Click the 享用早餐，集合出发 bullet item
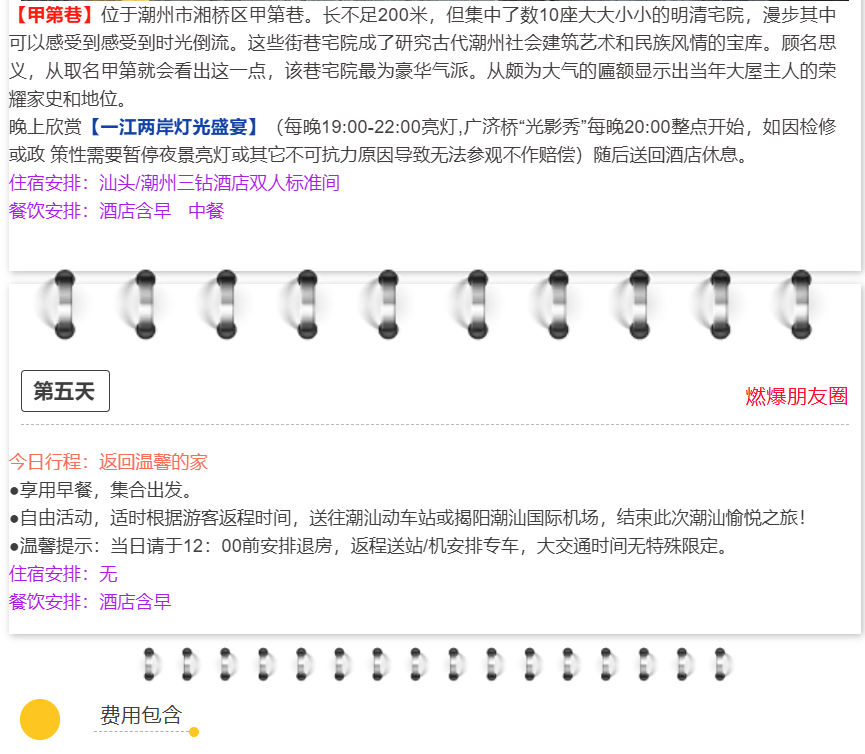This screenshot has height=754, width=865. [101, 490]
